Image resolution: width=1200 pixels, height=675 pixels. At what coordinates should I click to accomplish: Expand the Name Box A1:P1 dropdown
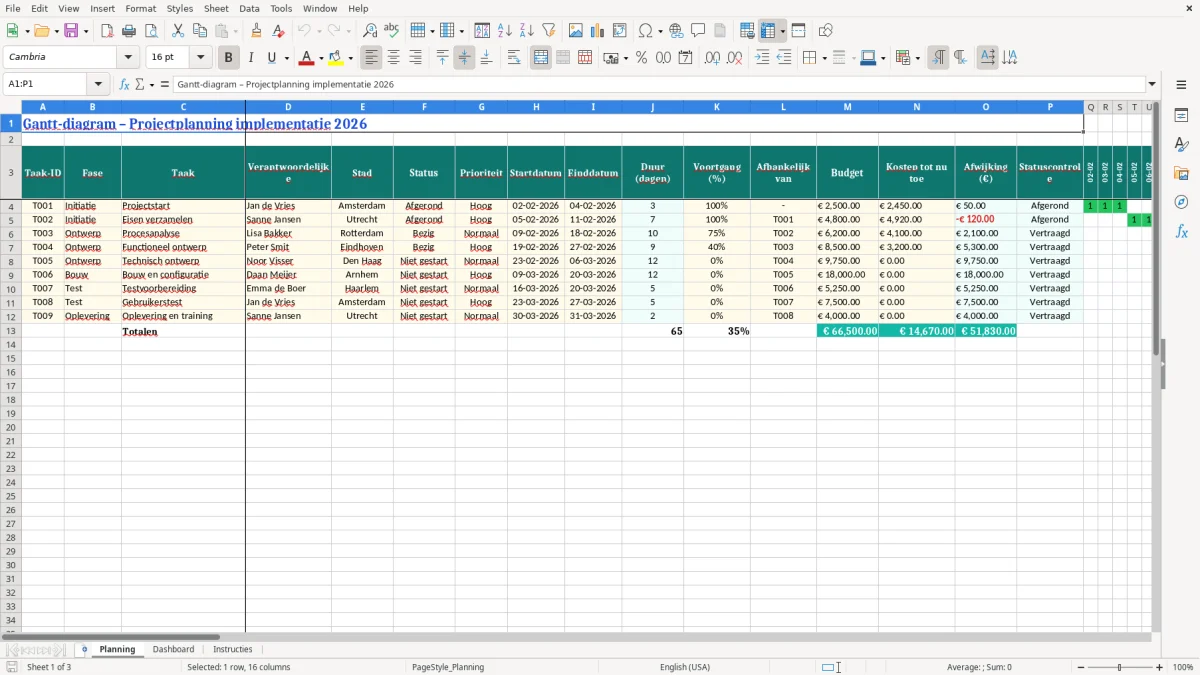pos(98,85)
